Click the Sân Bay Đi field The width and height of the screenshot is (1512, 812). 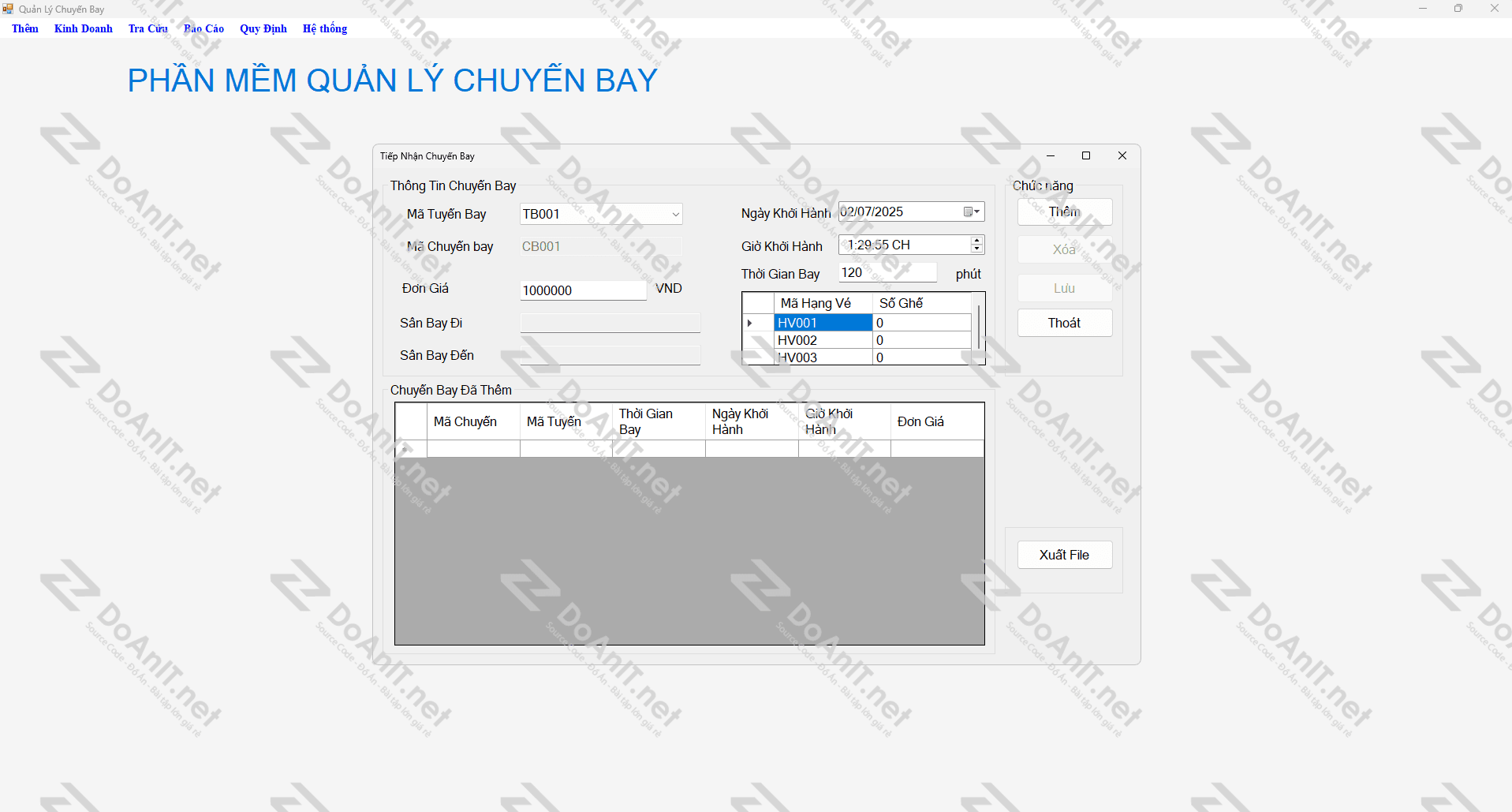[610, 323]
